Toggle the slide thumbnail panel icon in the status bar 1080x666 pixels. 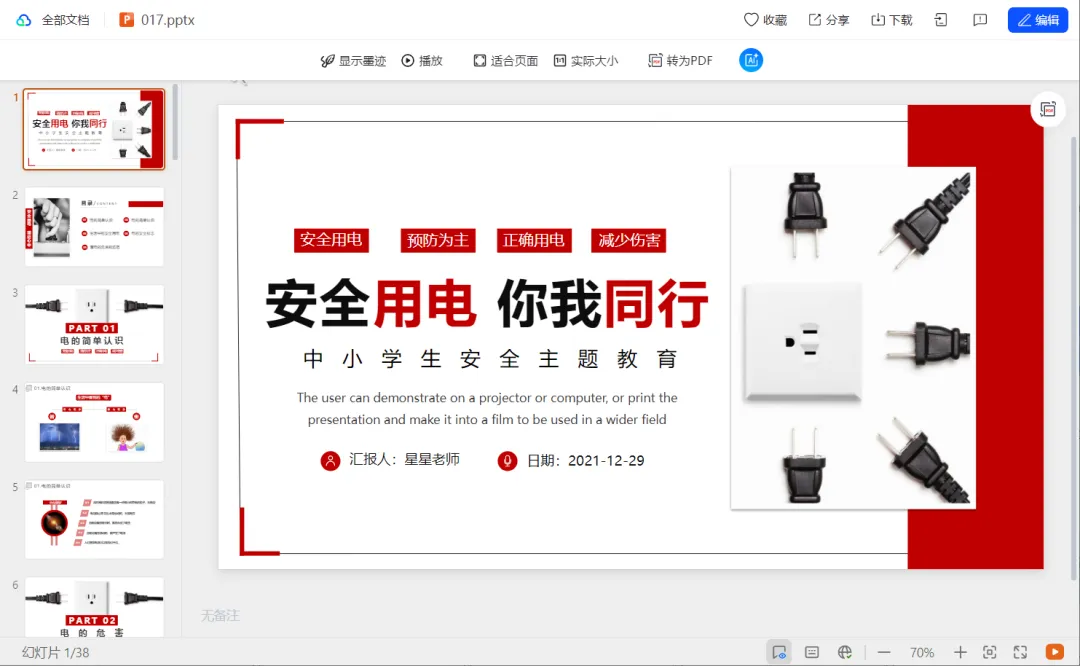click(x=779, y=652)
